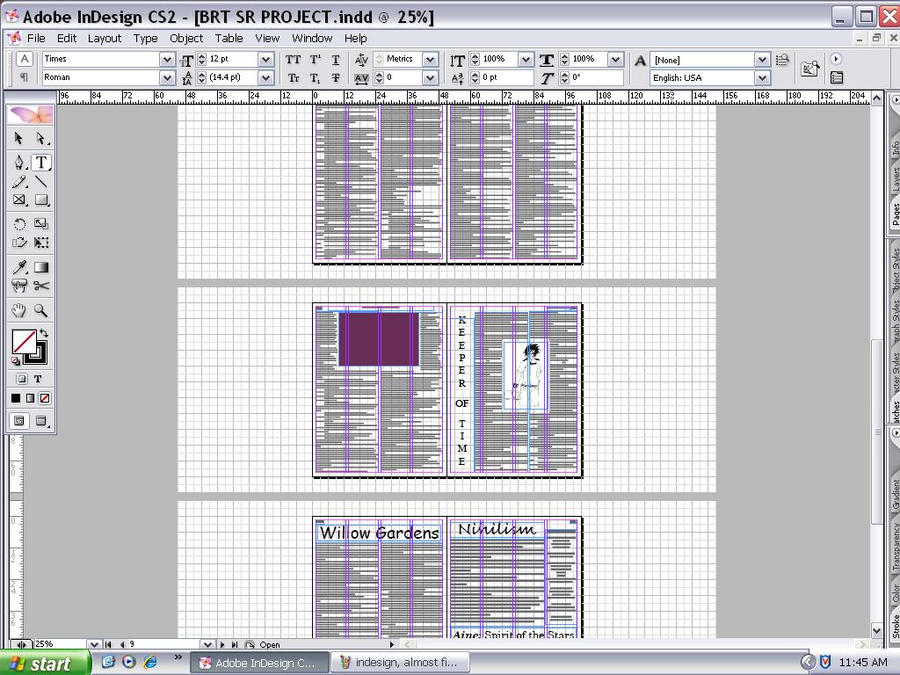Go to the next page

point(223,645)
